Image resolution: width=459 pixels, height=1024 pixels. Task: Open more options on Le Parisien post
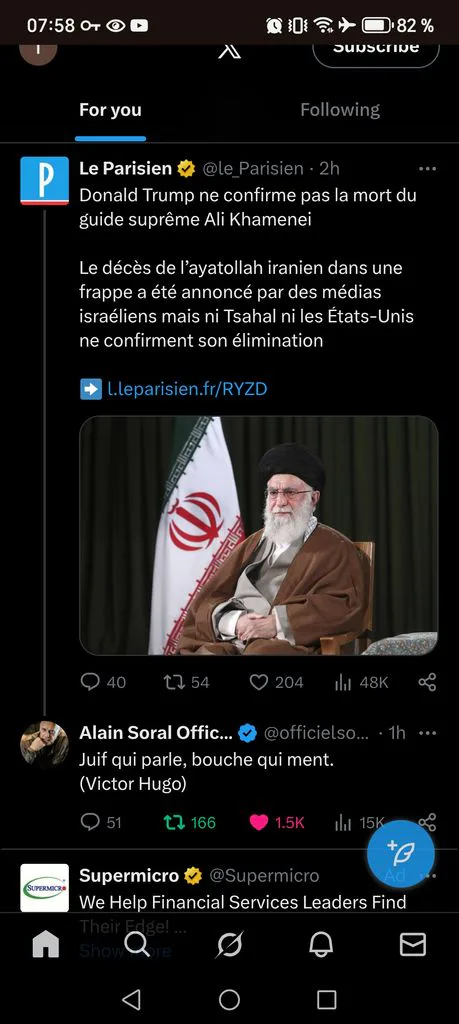(427, 168)
